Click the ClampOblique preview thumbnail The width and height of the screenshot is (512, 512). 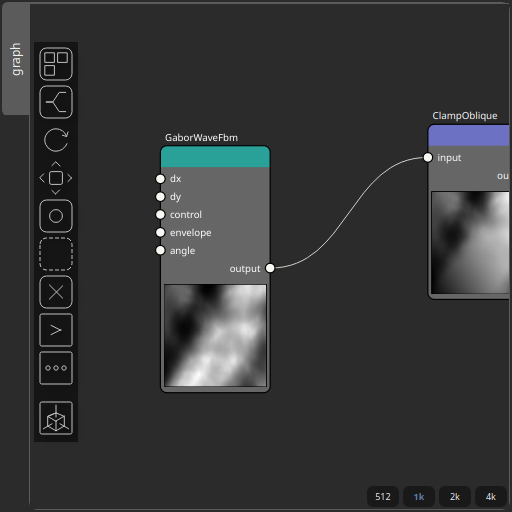(x=470, y=242)
